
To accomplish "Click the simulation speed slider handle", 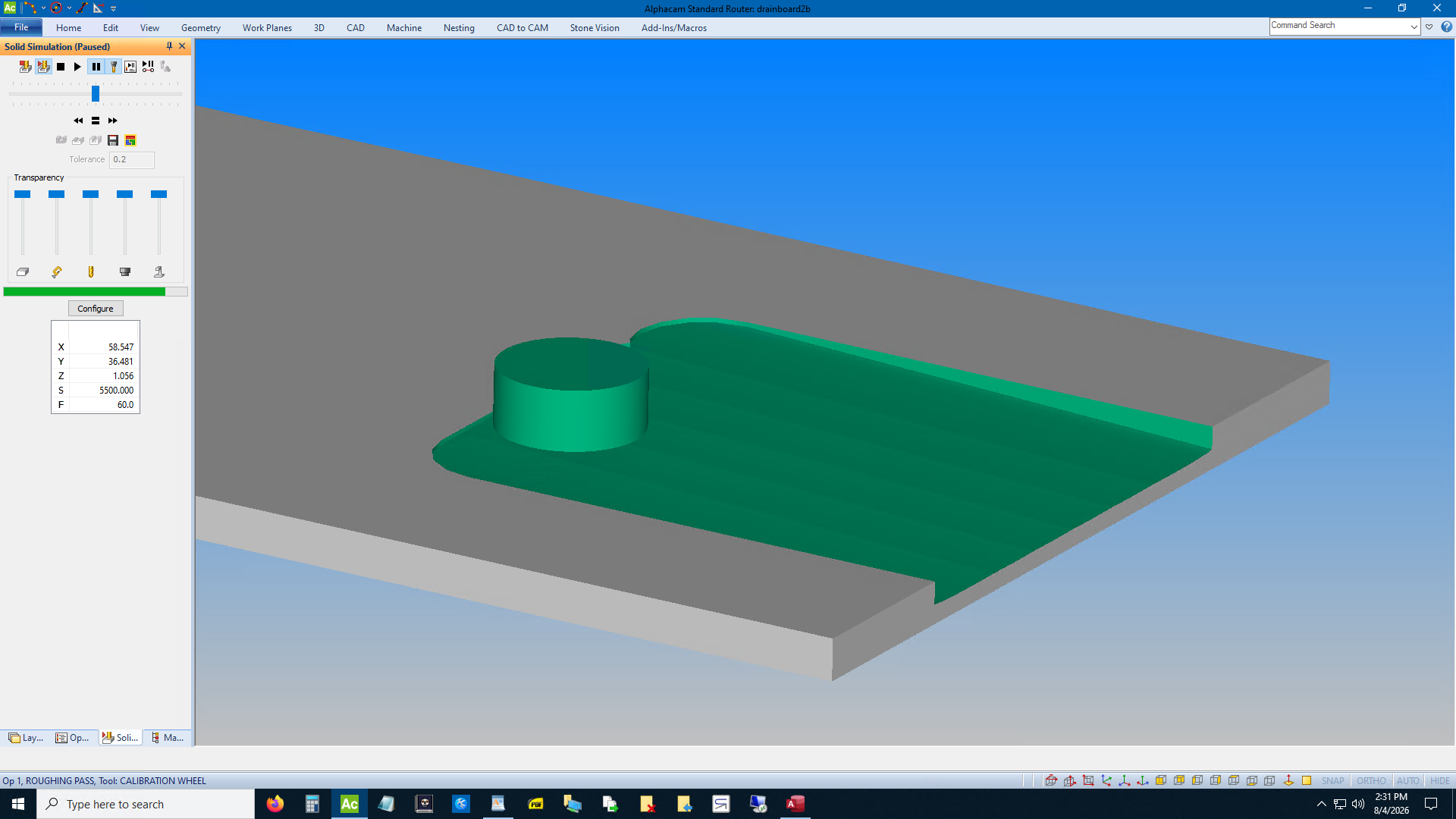I will click(x=96, y=93).
